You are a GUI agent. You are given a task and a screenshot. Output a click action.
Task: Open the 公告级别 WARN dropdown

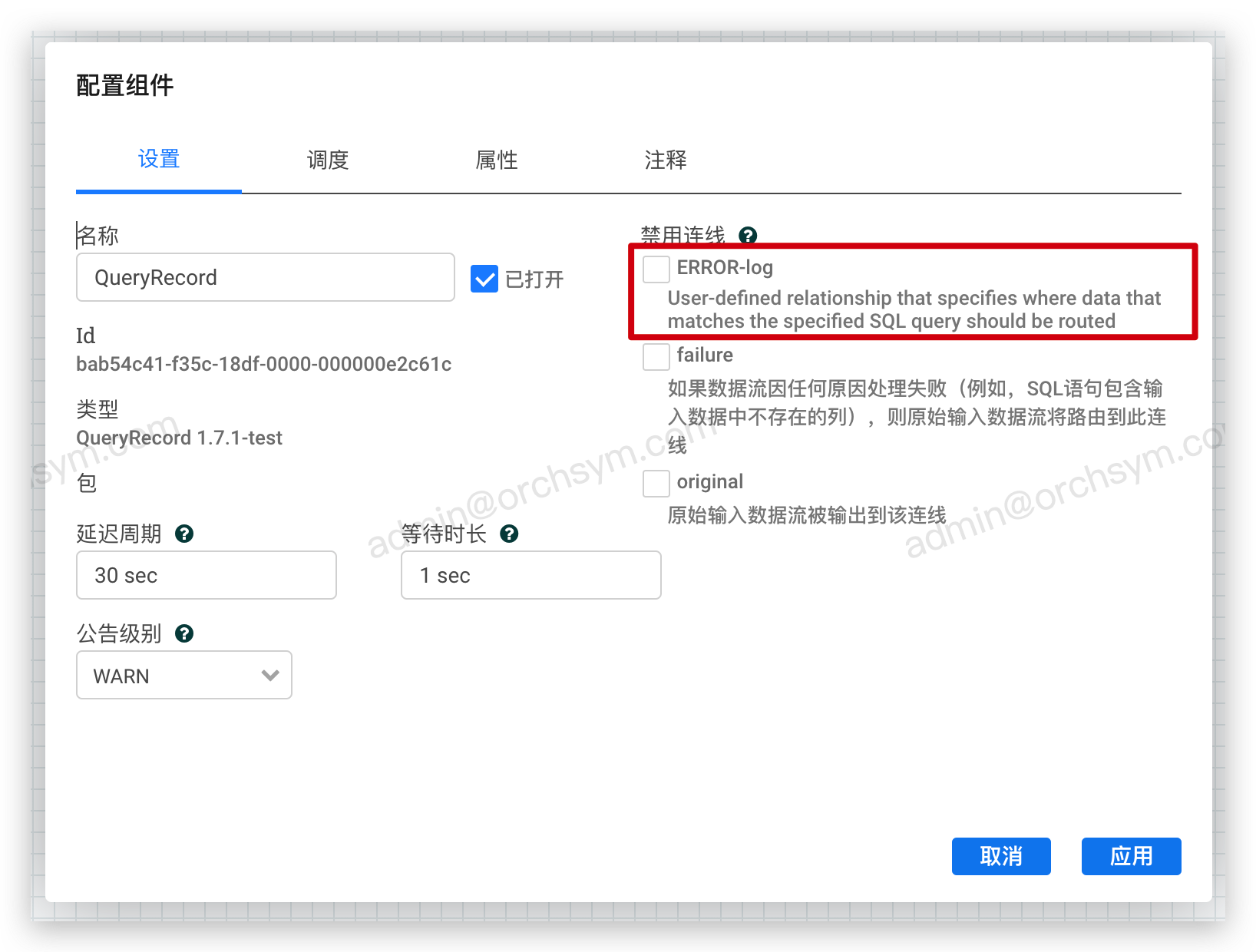183,676
